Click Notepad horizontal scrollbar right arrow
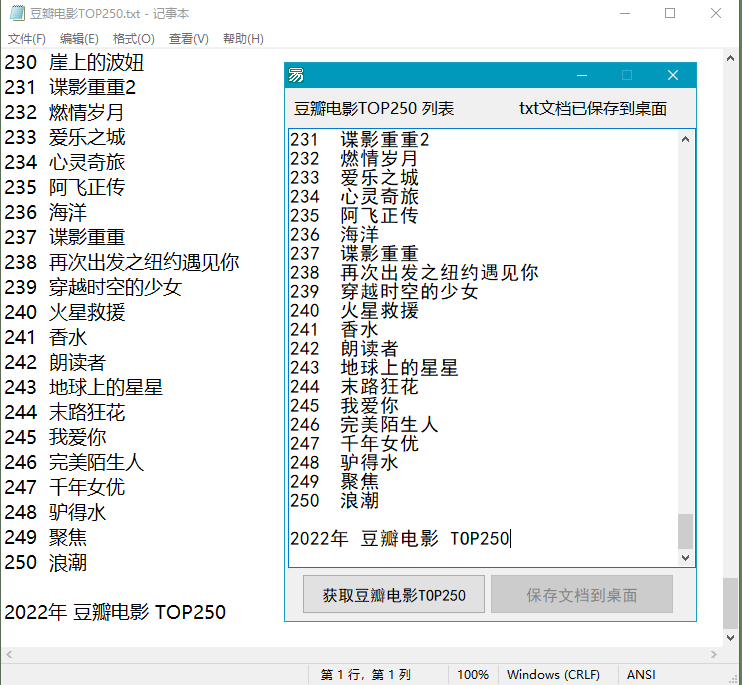The height and width of the screenshot is (685, 742). [714, 655]
